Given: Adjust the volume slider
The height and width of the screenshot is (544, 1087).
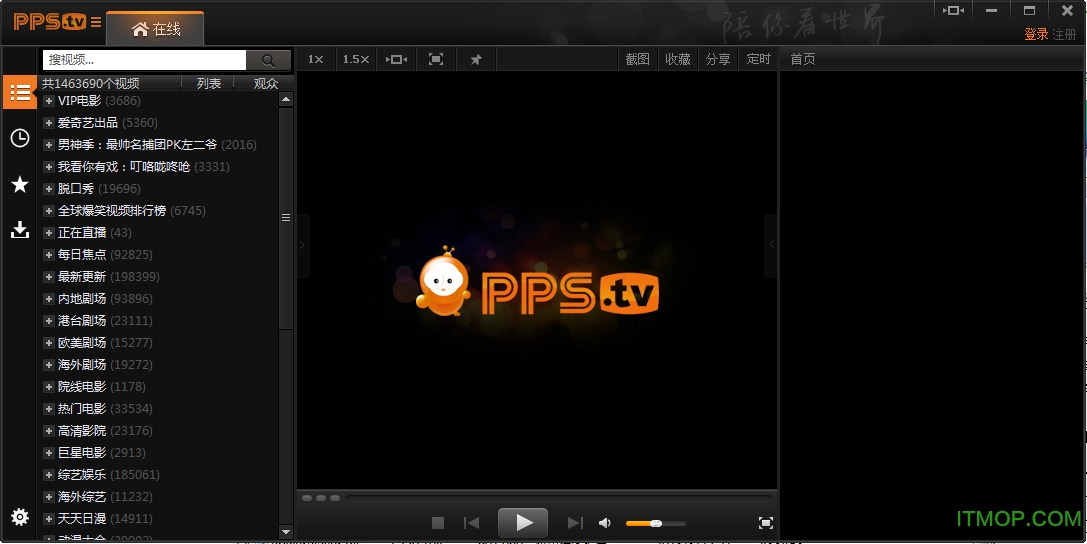Looking at the screenshot, I should pos(655,523).
